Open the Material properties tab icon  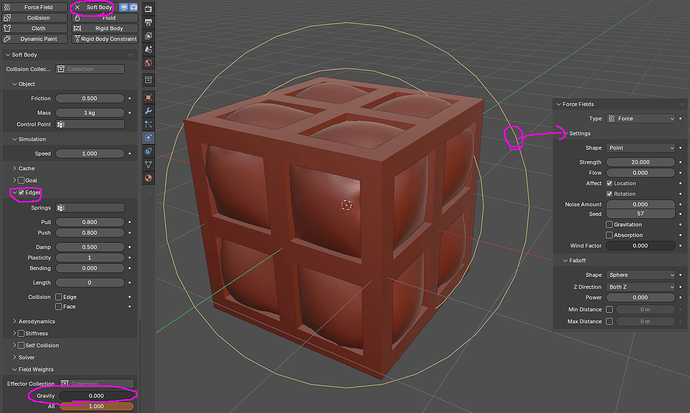(x=148, y=178)
